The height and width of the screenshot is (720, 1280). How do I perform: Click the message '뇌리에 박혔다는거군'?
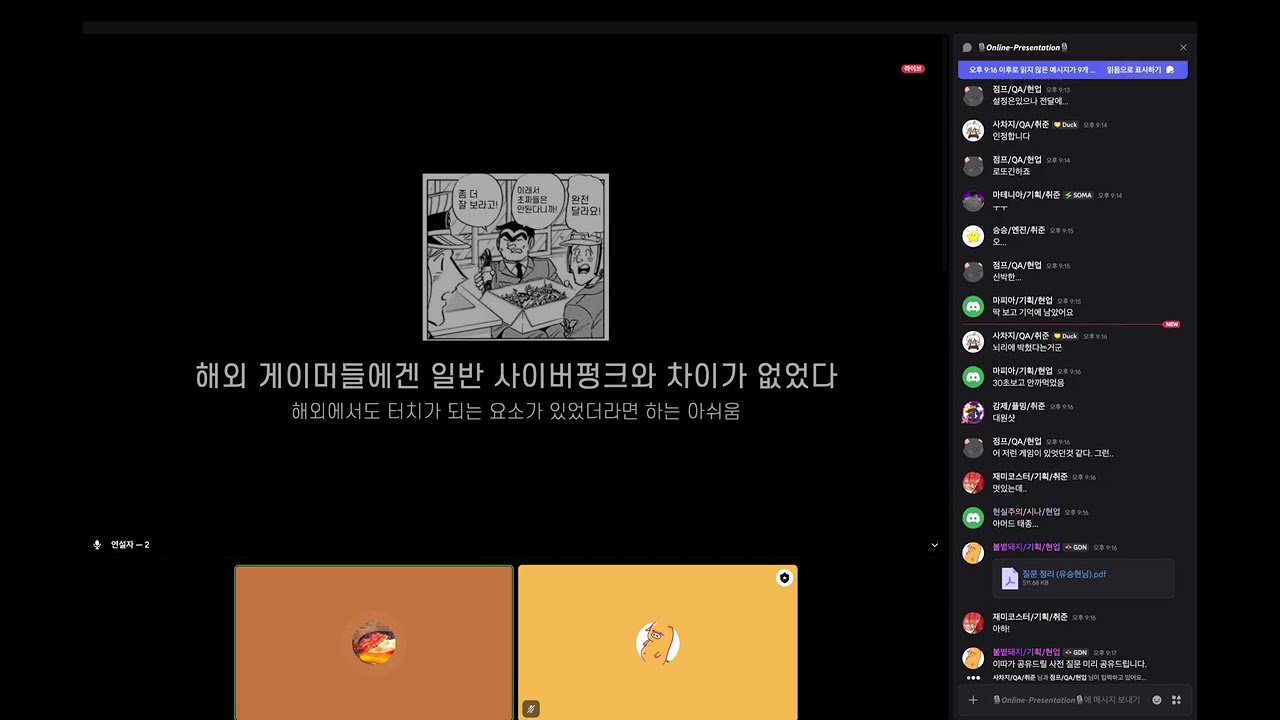point(1027,348)
